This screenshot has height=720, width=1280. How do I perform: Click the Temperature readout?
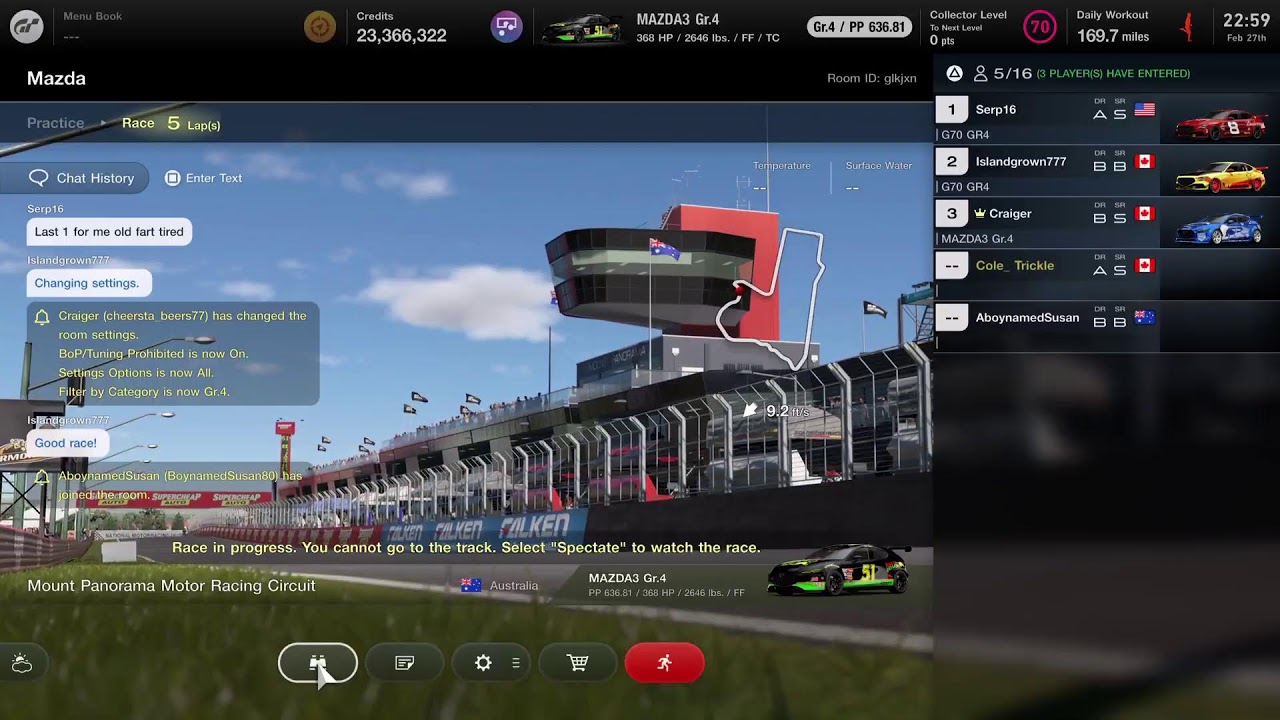782,176
